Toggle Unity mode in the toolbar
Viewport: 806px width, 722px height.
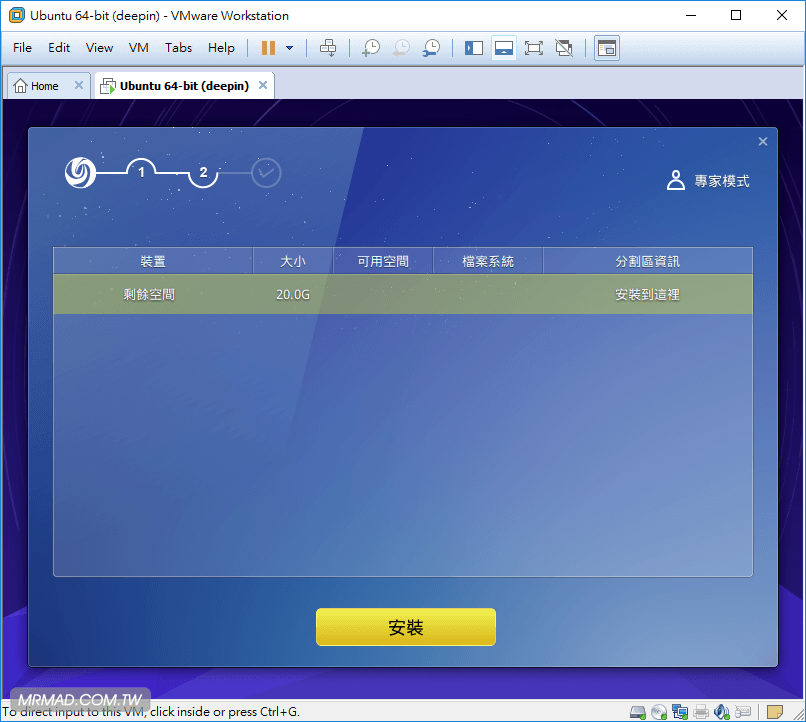[x=564, y=48]
